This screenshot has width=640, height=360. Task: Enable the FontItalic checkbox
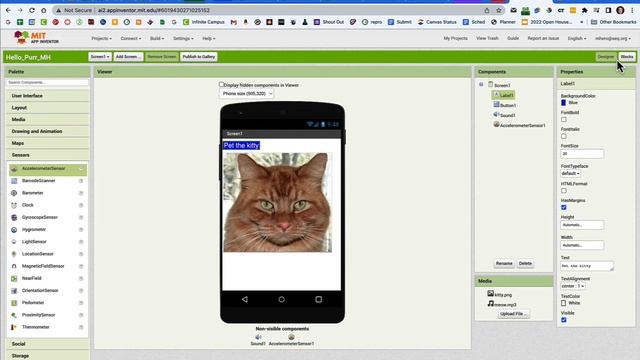click(x=564, y=136)
